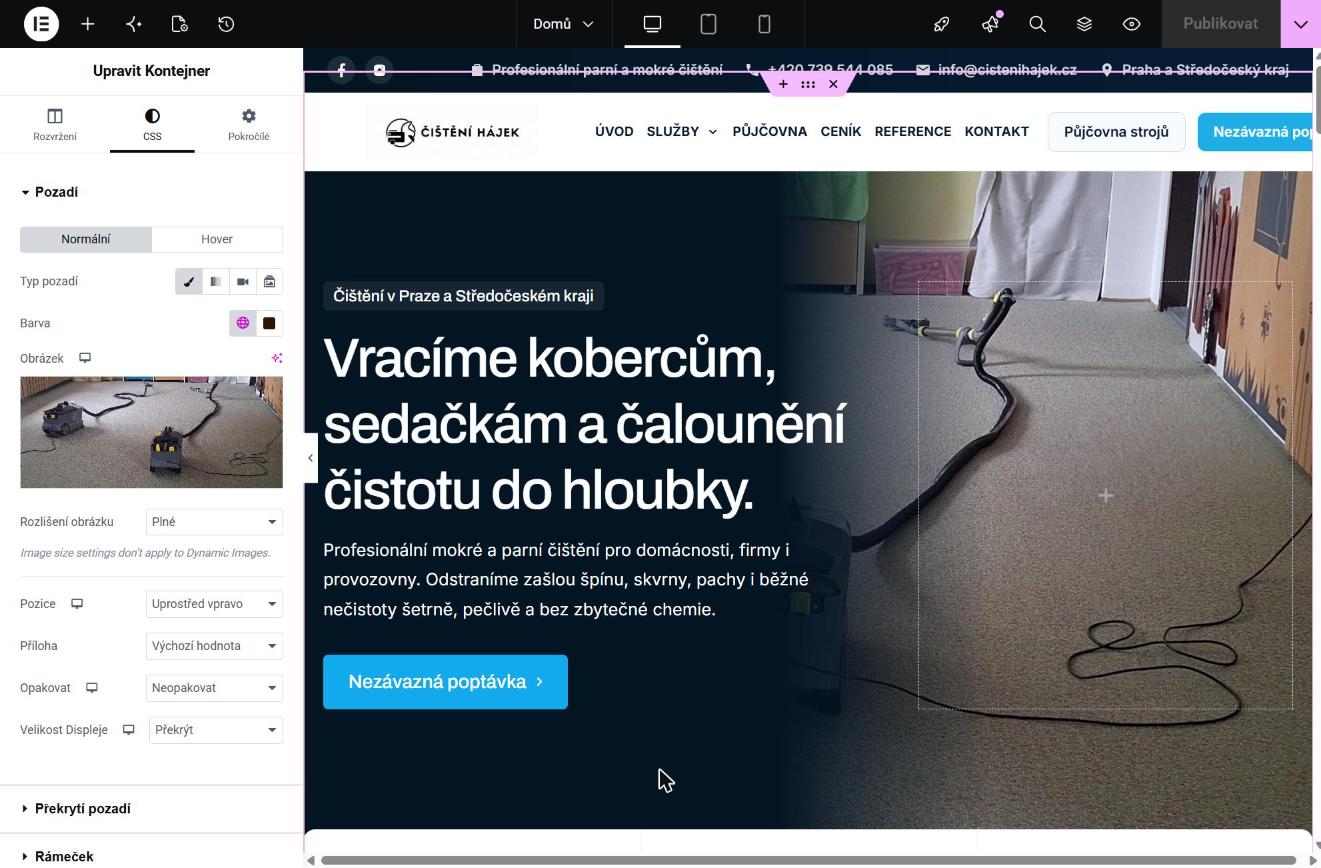Open responsive device icon next to Obrázek
Image resolution: width=1321 pixels, height=868 pixels.
(x=85, y=358)
